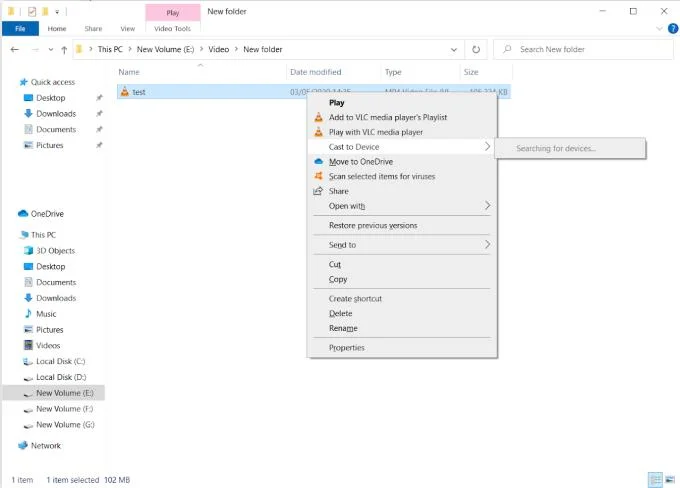The image size is (680, 488).
Task: Select Documents under This PC
Action: click(56, 282)
